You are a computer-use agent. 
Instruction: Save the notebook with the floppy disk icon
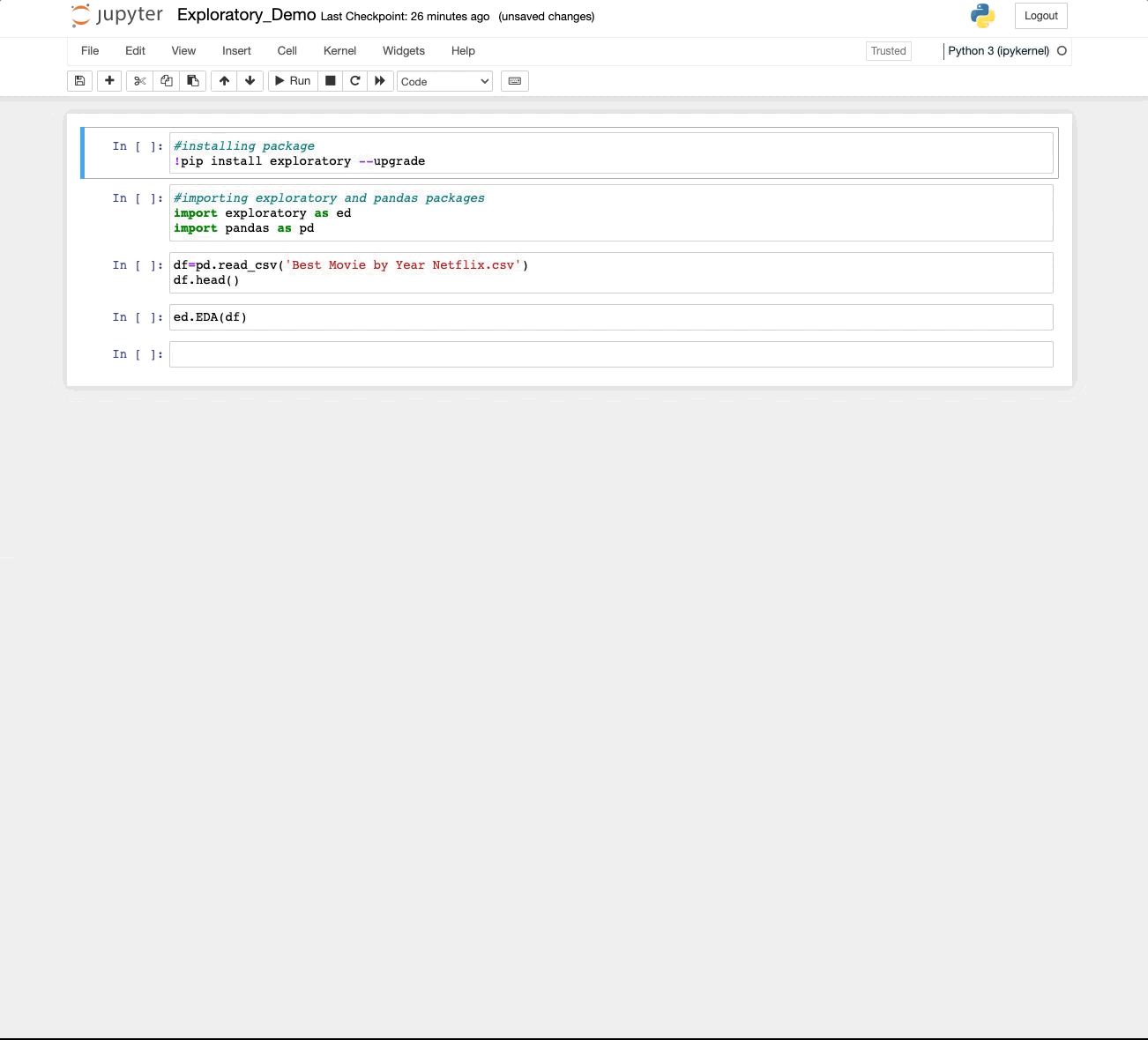tap(79, 81)
